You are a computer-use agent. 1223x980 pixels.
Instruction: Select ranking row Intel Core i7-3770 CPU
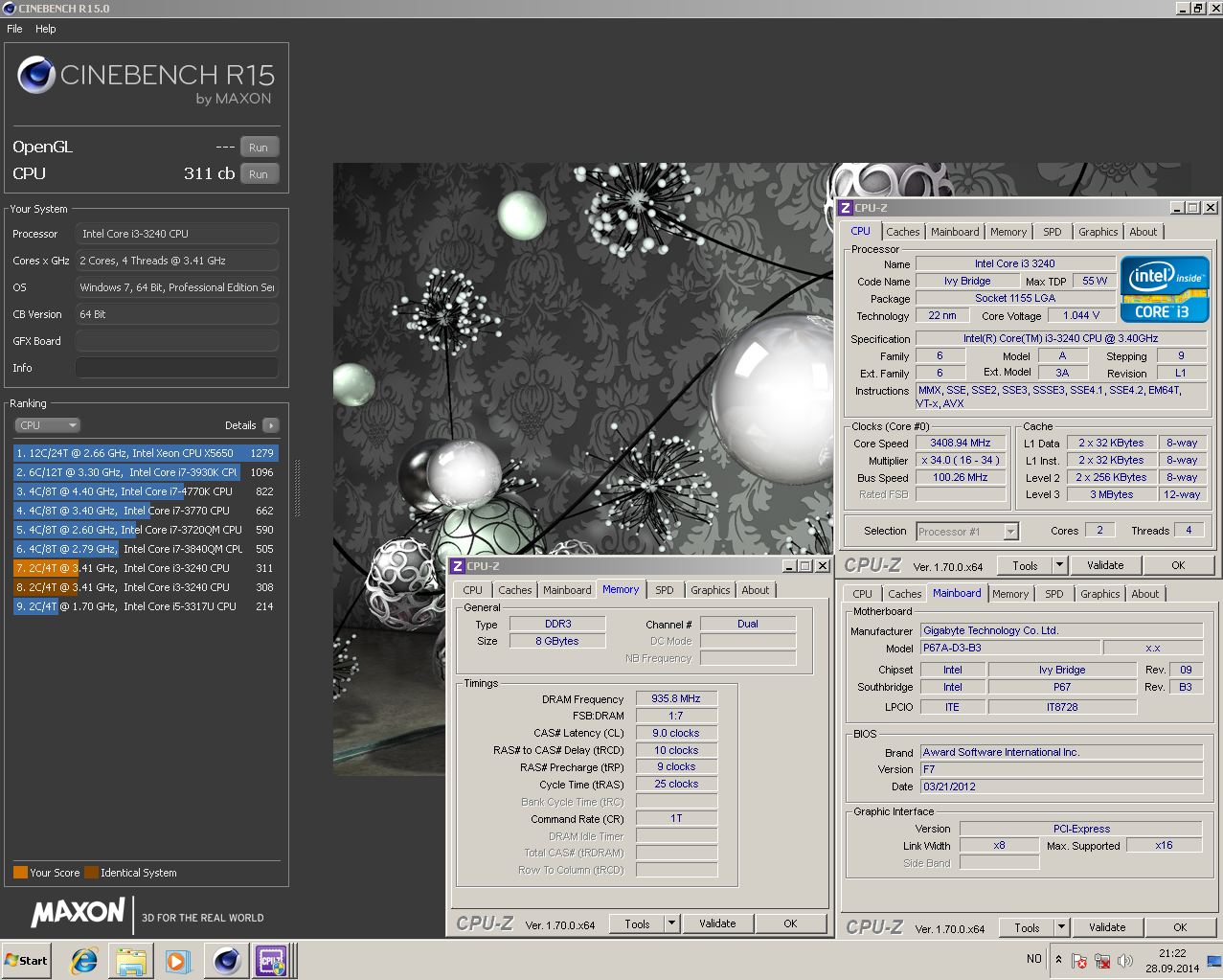(146, 511)
